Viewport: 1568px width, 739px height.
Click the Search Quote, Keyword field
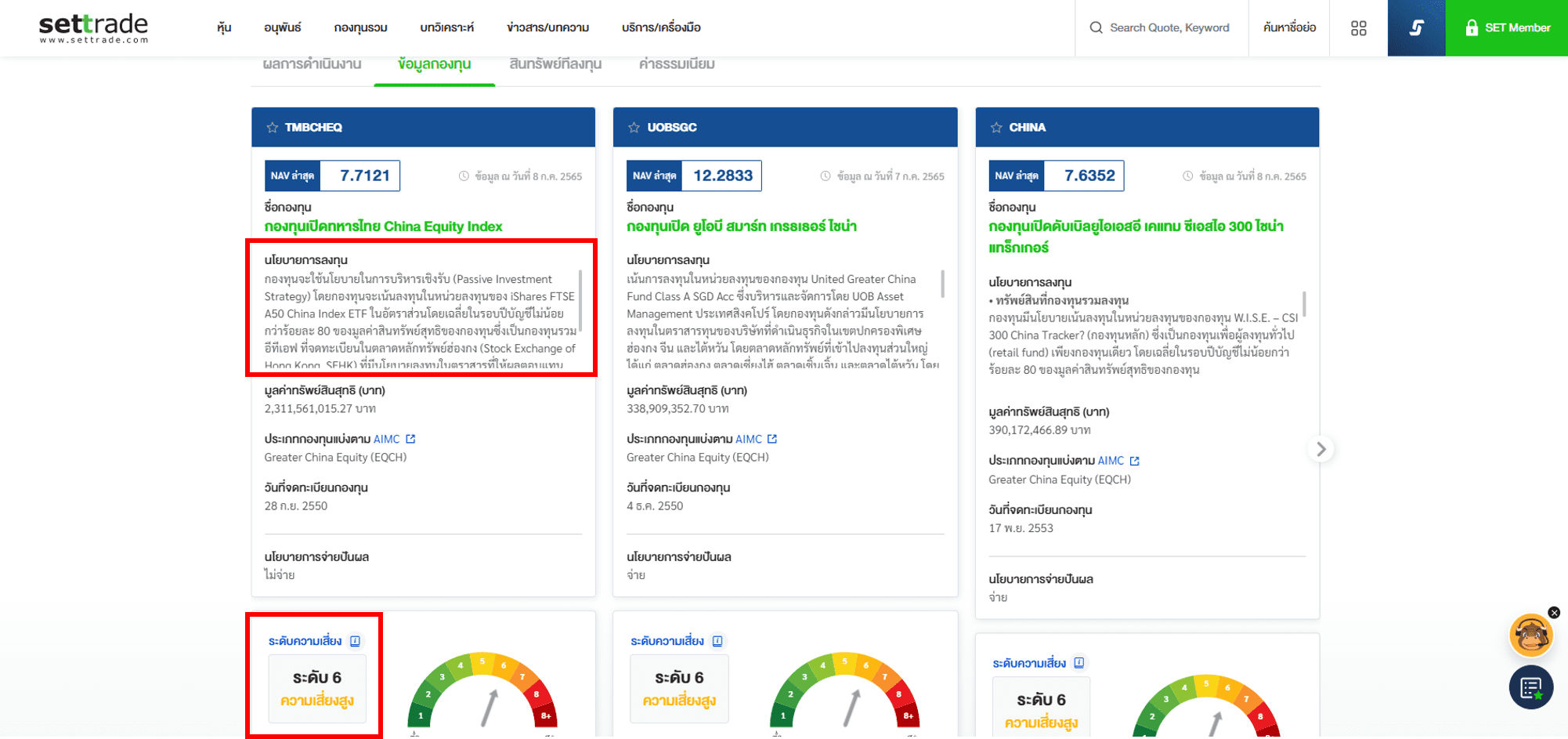tap(1169, 28)
